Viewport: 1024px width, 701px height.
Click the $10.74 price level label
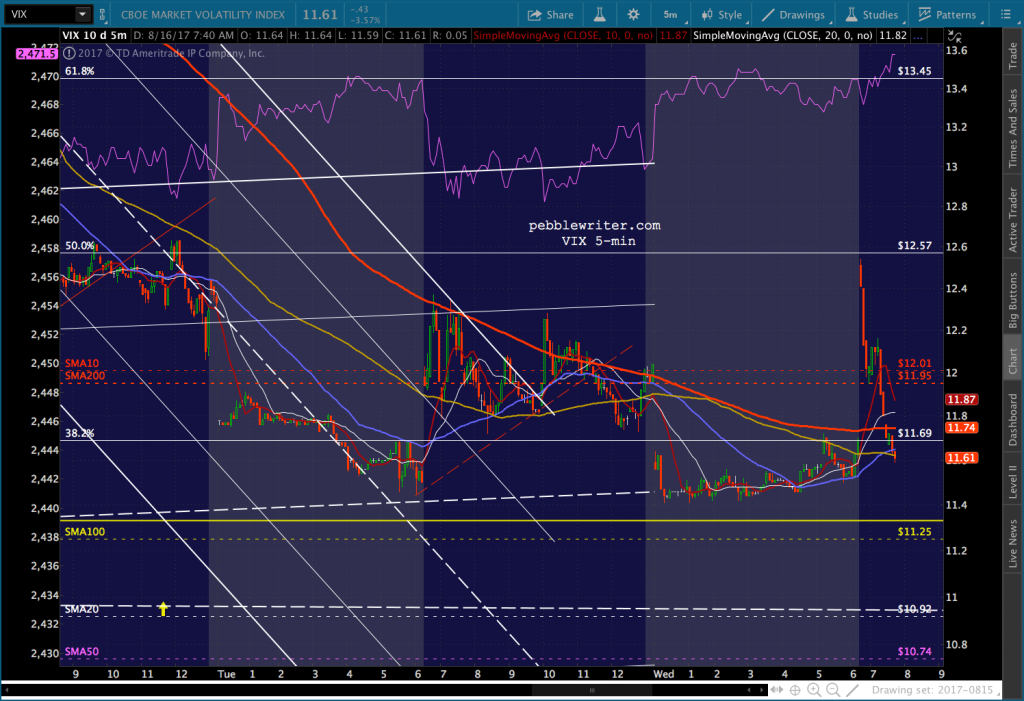pos(914,652)
